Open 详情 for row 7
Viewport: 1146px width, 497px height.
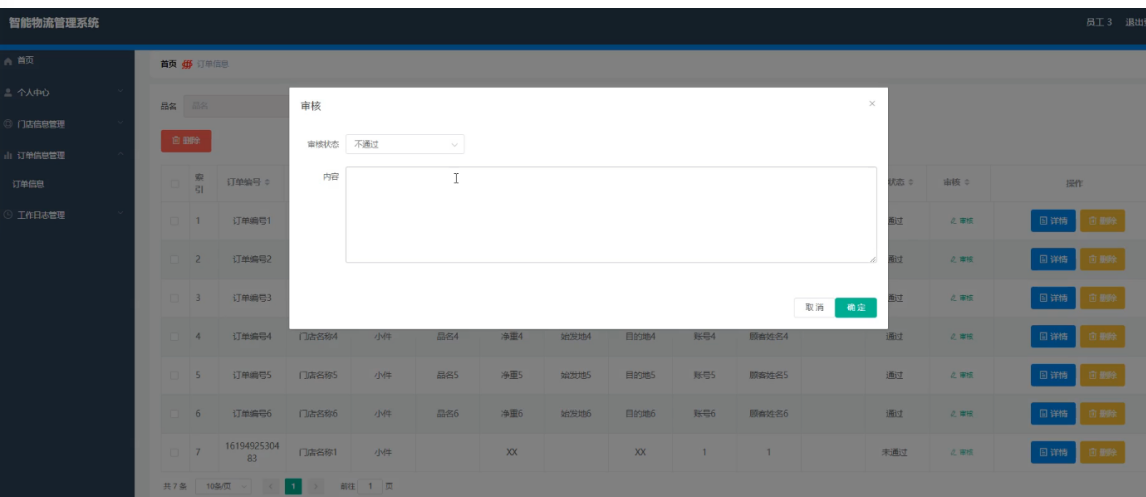[1053, 452]
